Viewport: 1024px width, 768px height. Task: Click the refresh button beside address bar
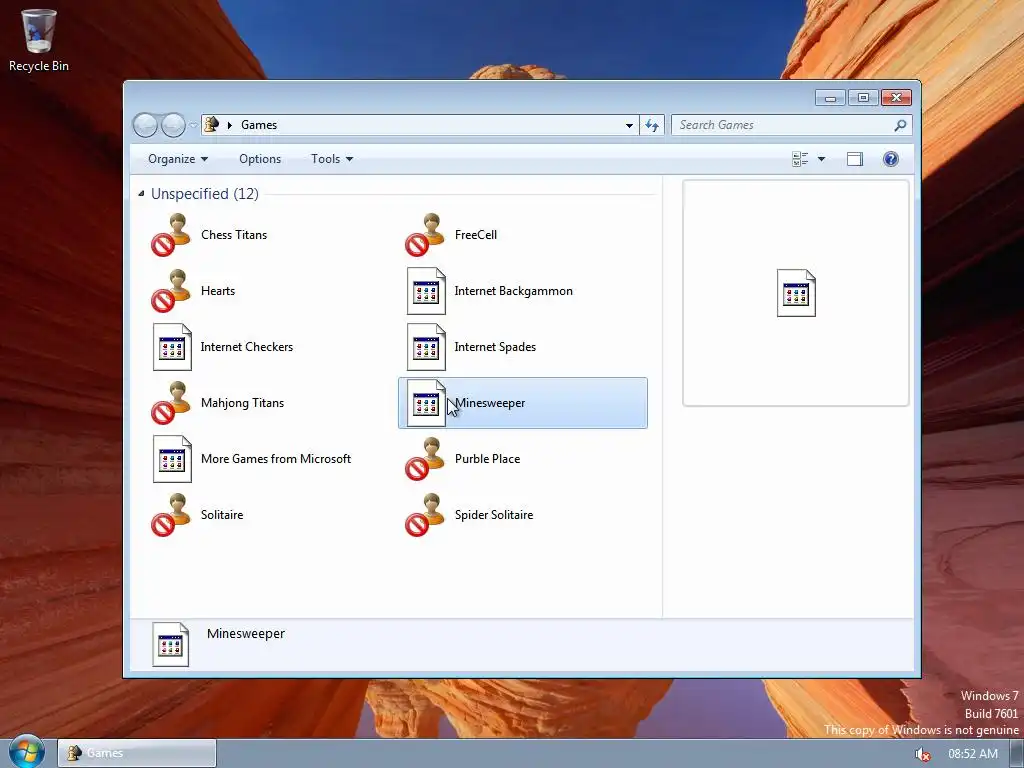tap(652, 125)
